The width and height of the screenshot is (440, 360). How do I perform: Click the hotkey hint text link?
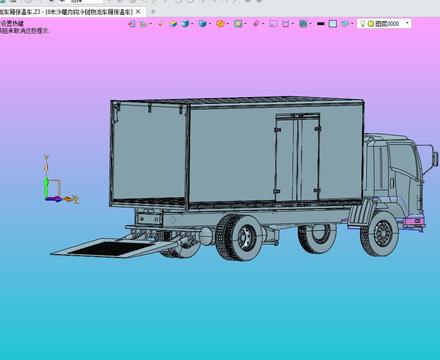[12, 23]
